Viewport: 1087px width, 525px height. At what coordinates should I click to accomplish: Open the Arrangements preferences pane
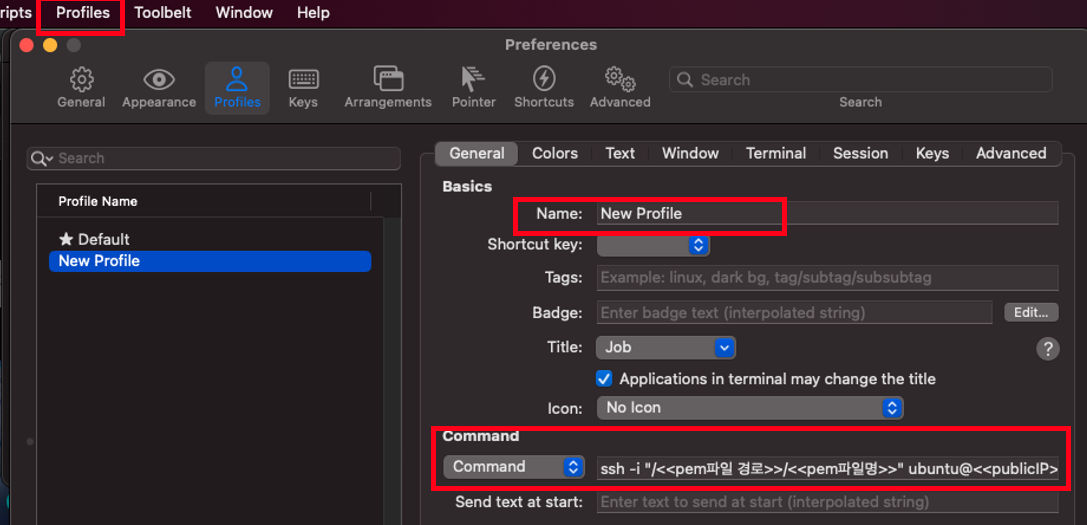[388, 88]
